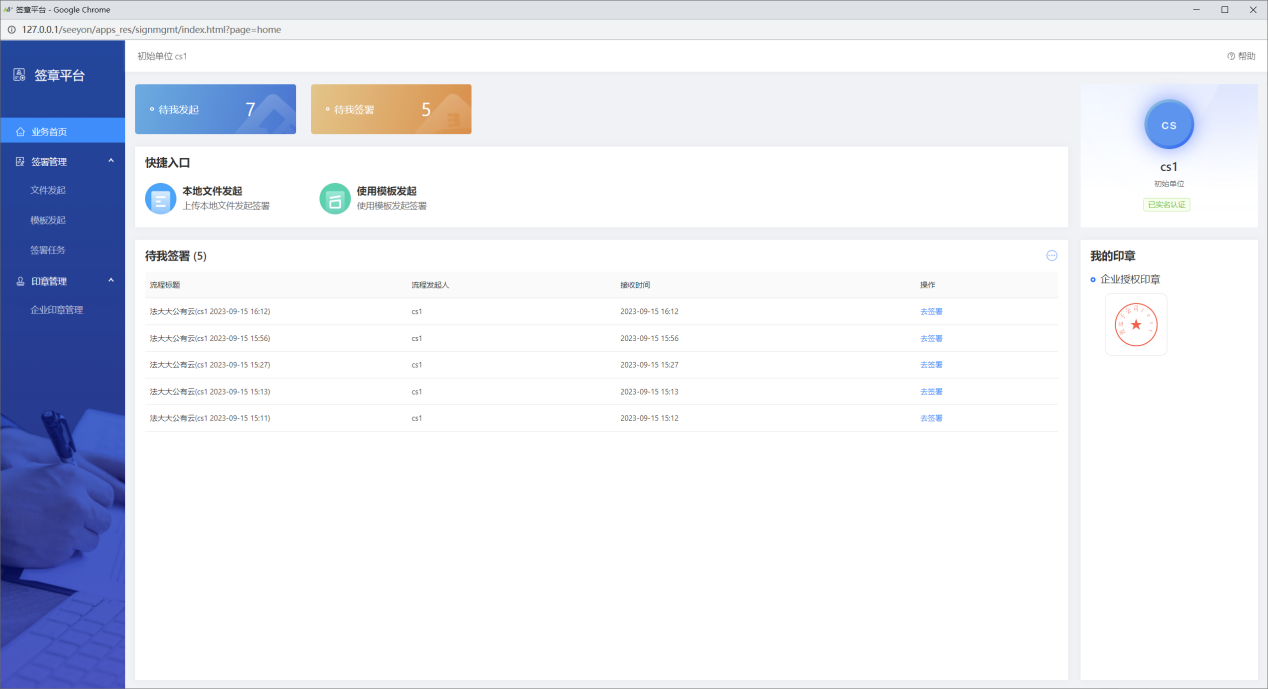Click 去签署 for the 16:12 task
This screenshot has width=1268, height=689.
click(931, 311)
